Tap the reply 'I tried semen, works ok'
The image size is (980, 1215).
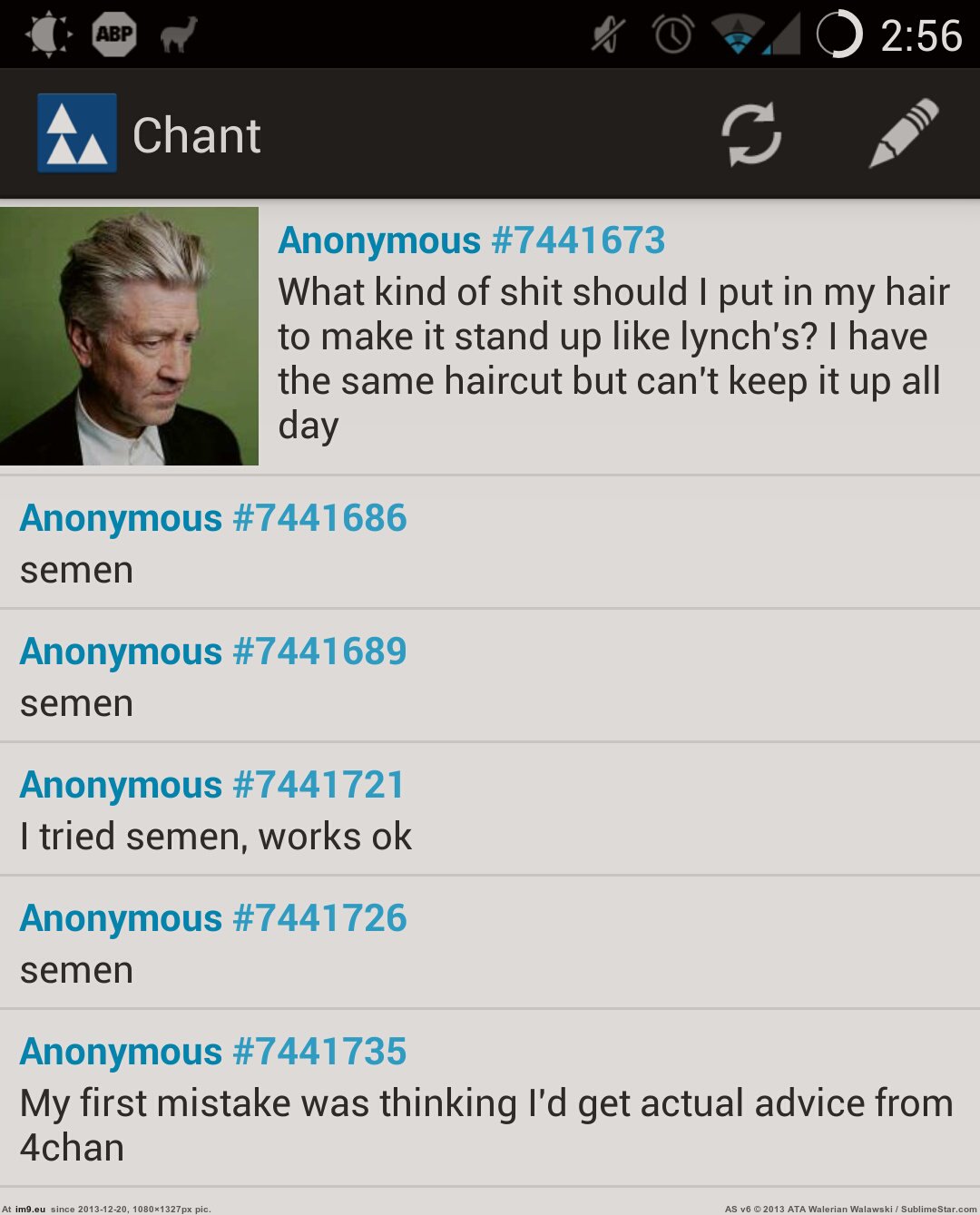tap(216, 837)
